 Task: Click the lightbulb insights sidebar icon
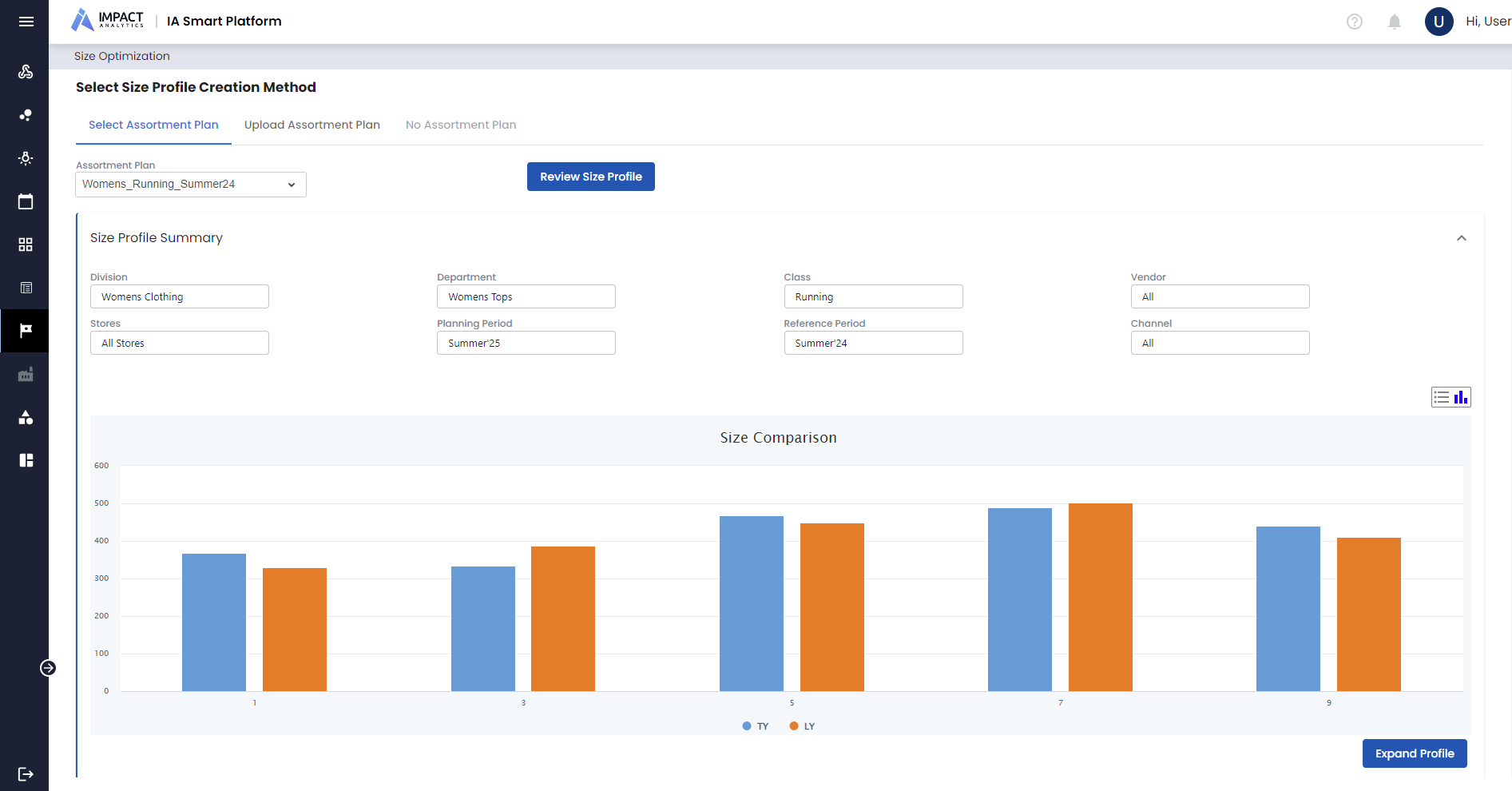26,158
